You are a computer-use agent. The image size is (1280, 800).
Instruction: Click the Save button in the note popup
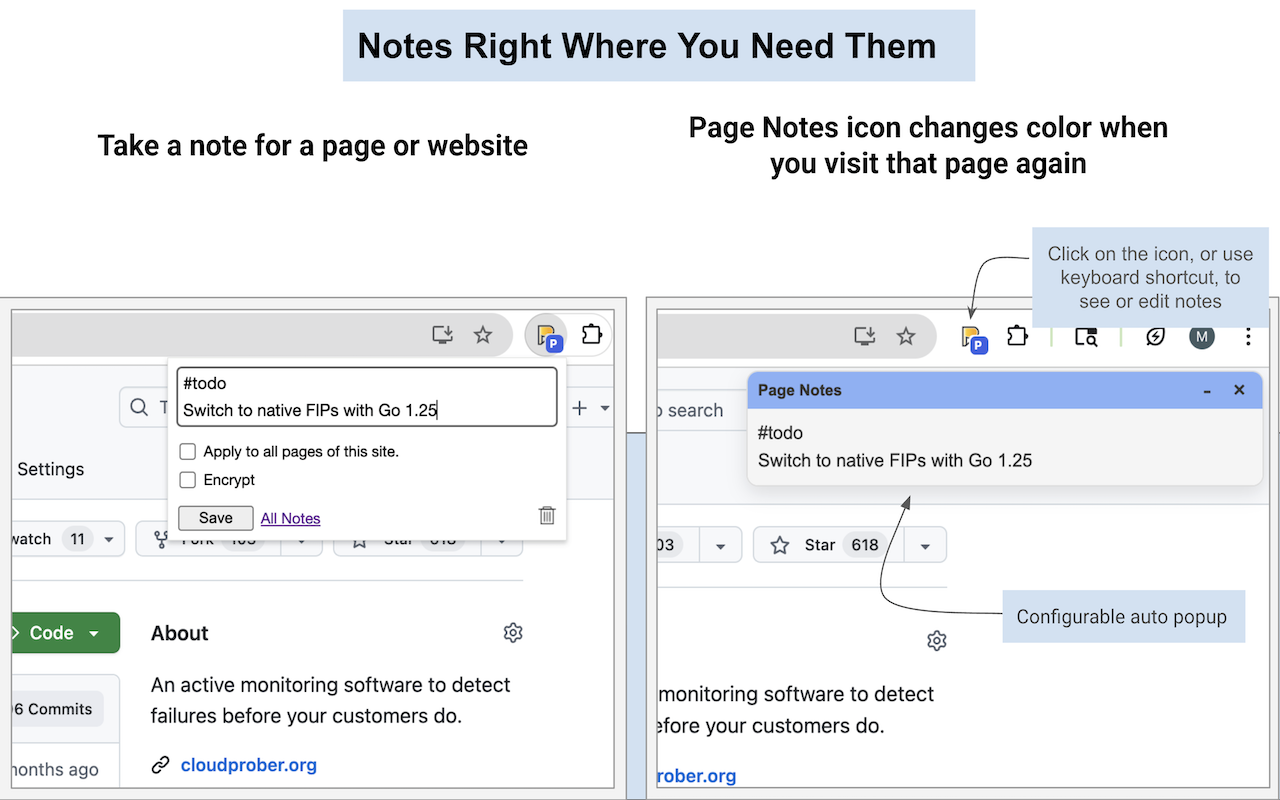[x=215, y=518]
